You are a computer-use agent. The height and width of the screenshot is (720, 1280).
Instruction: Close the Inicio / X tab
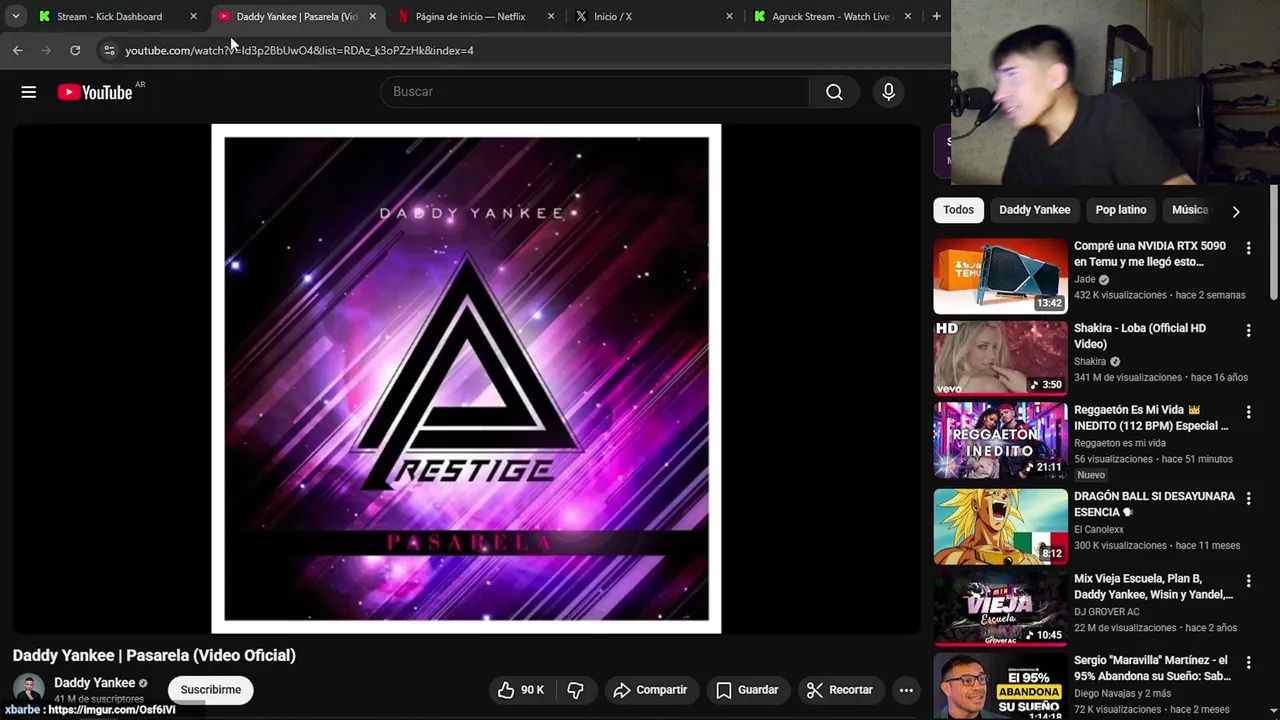point(729,16)
